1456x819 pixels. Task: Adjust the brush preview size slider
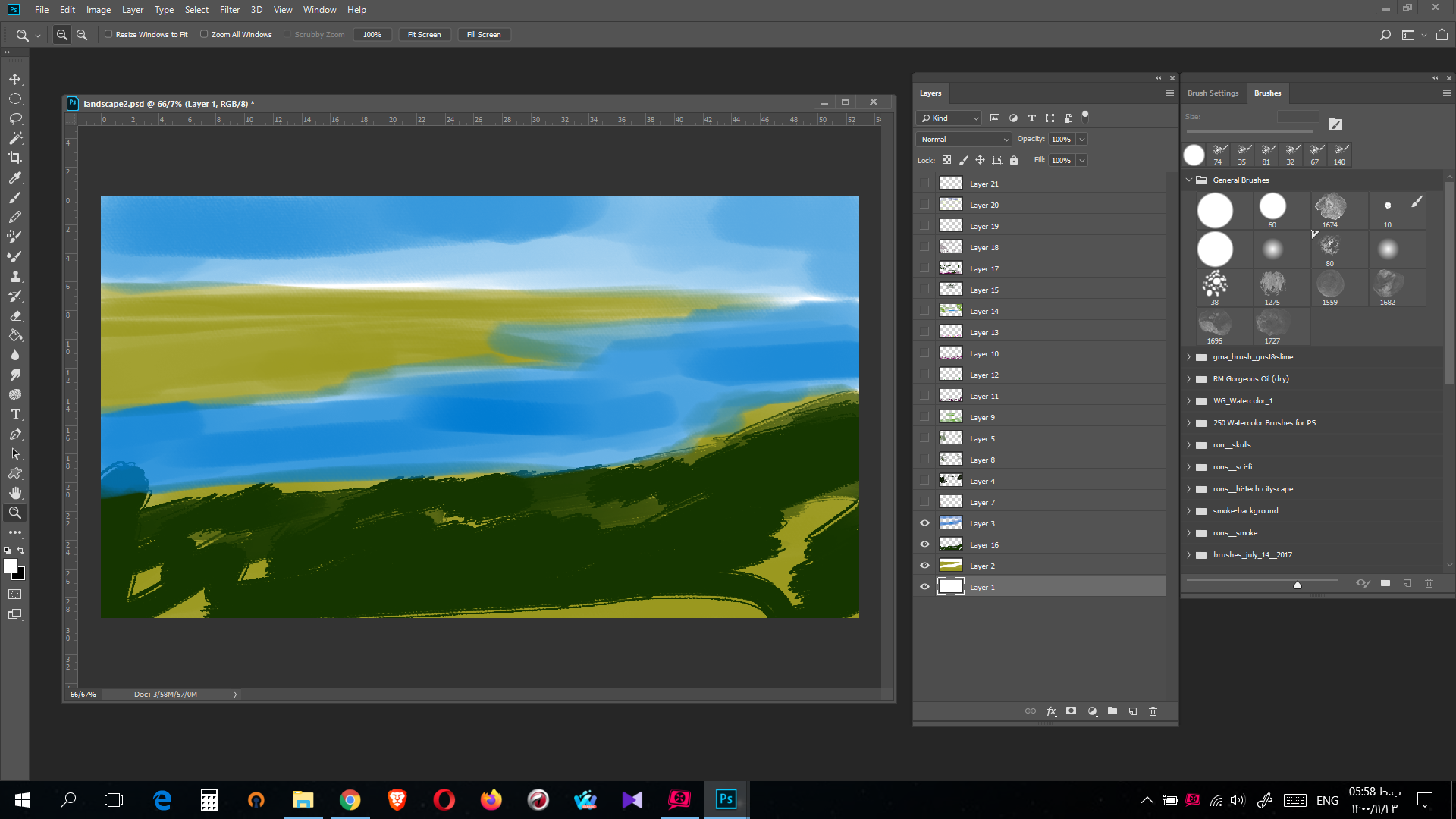pos(1298,584)
